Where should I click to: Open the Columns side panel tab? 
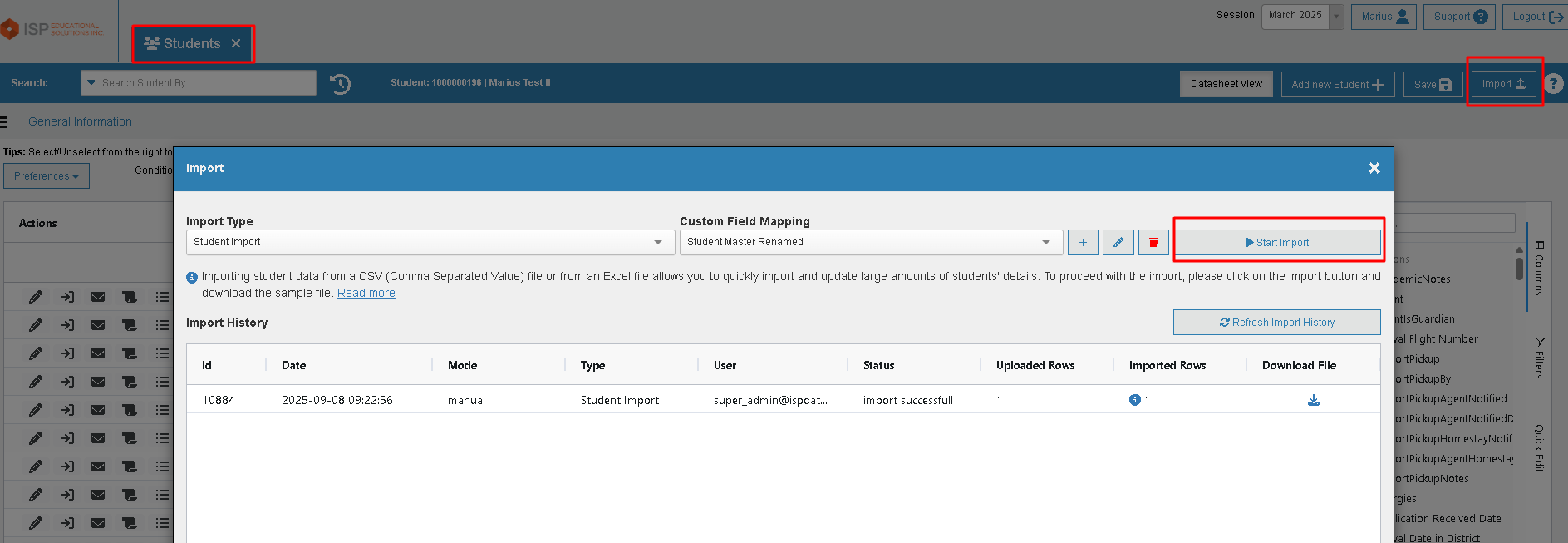click(1539, 268)
